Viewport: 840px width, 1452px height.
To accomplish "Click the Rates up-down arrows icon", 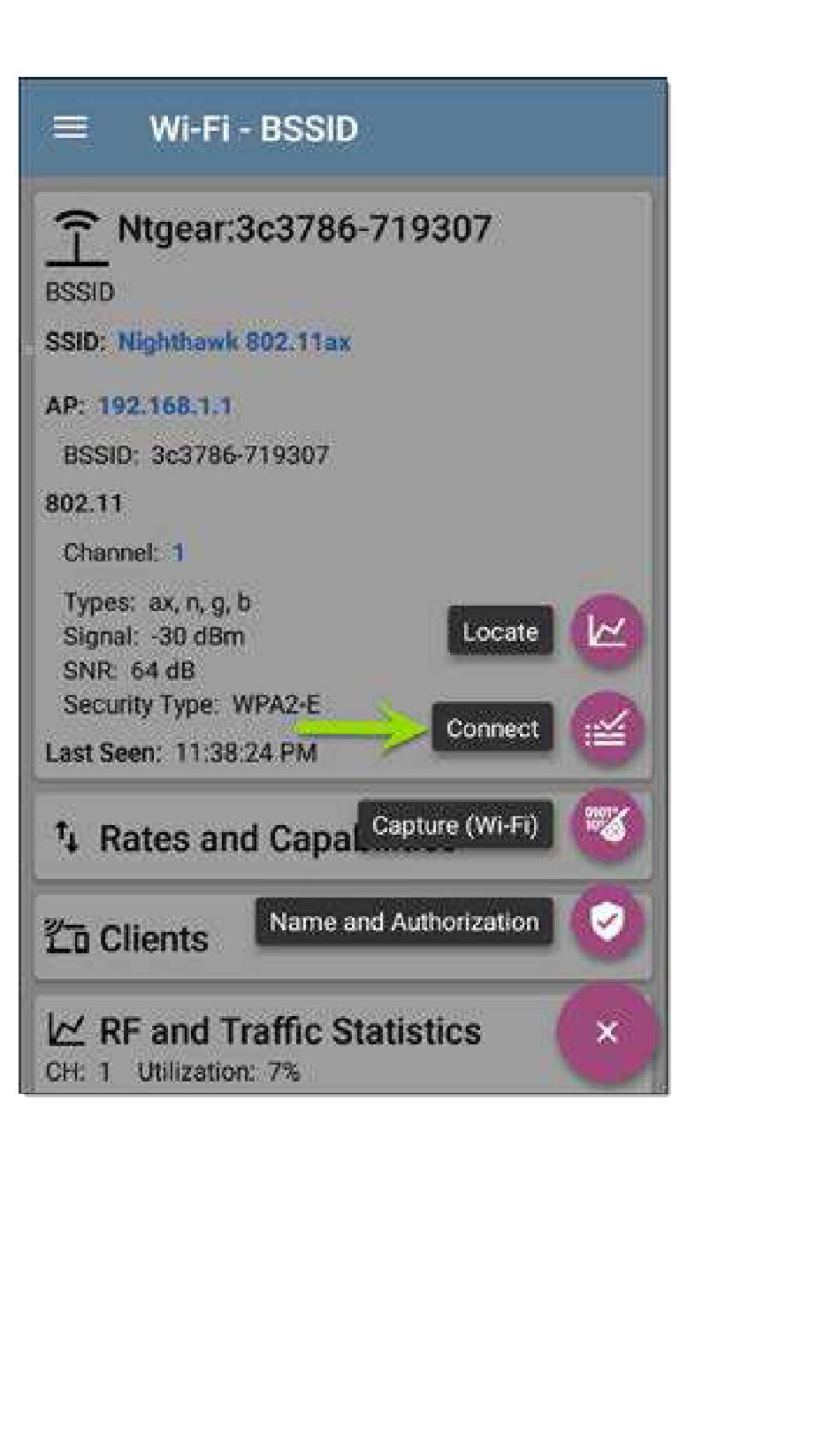I will pyautogui.click(x=67, y=837).
